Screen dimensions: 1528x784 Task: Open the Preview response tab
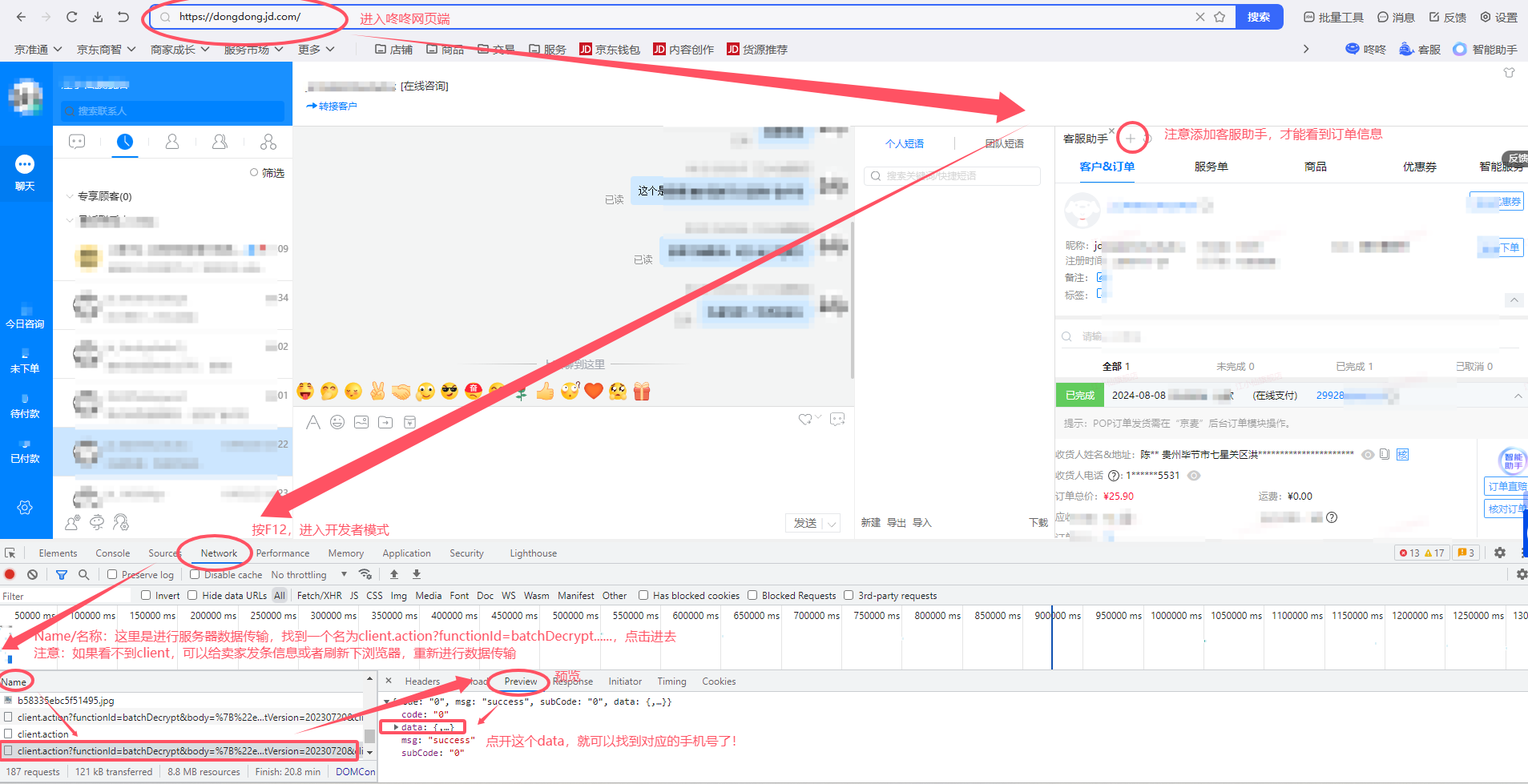521,681
